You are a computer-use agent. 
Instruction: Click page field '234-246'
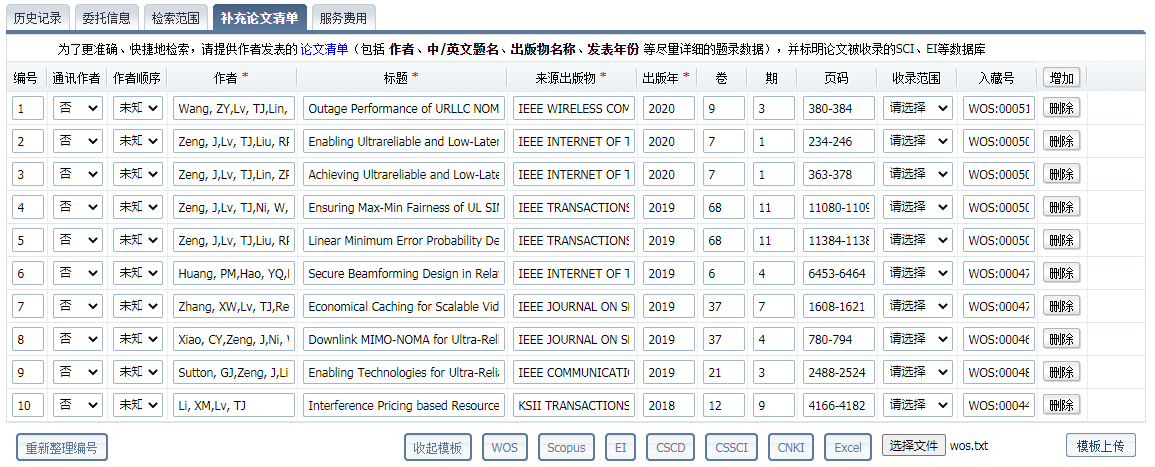tap(839, 141)
